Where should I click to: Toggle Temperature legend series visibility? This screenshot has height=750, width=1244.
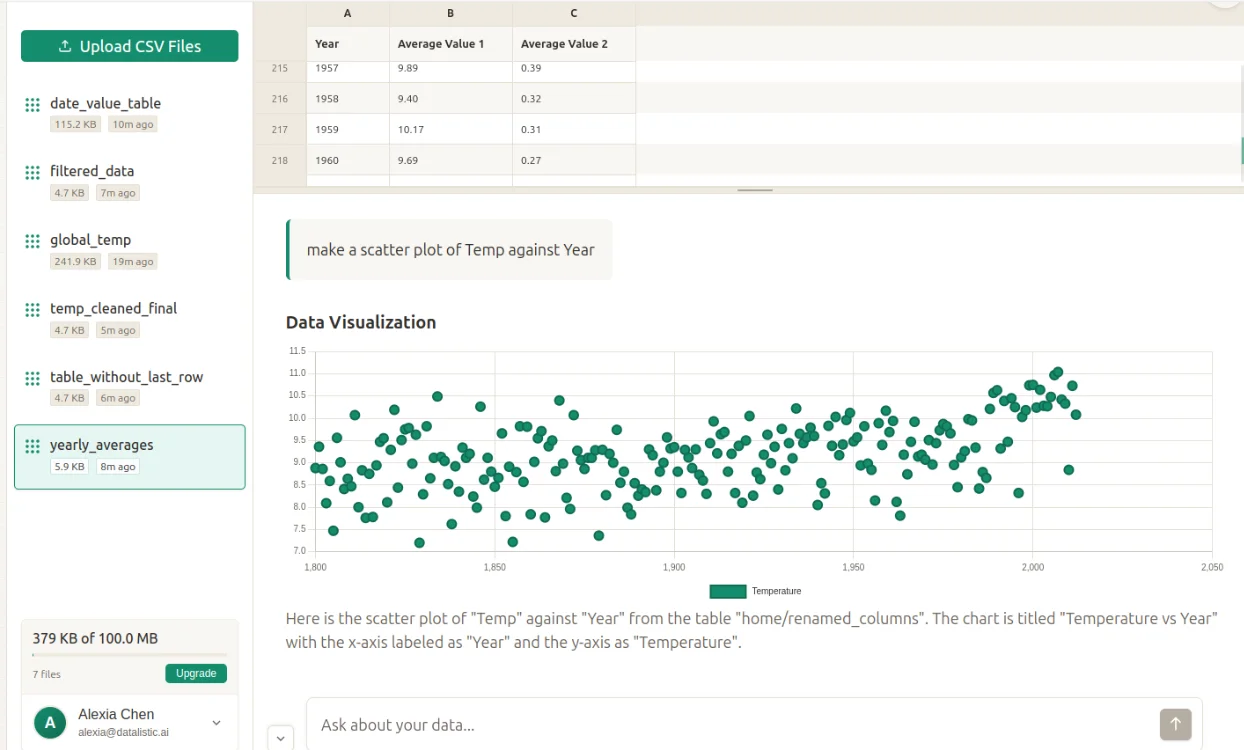pyautogui.click(x=727, y=591)
